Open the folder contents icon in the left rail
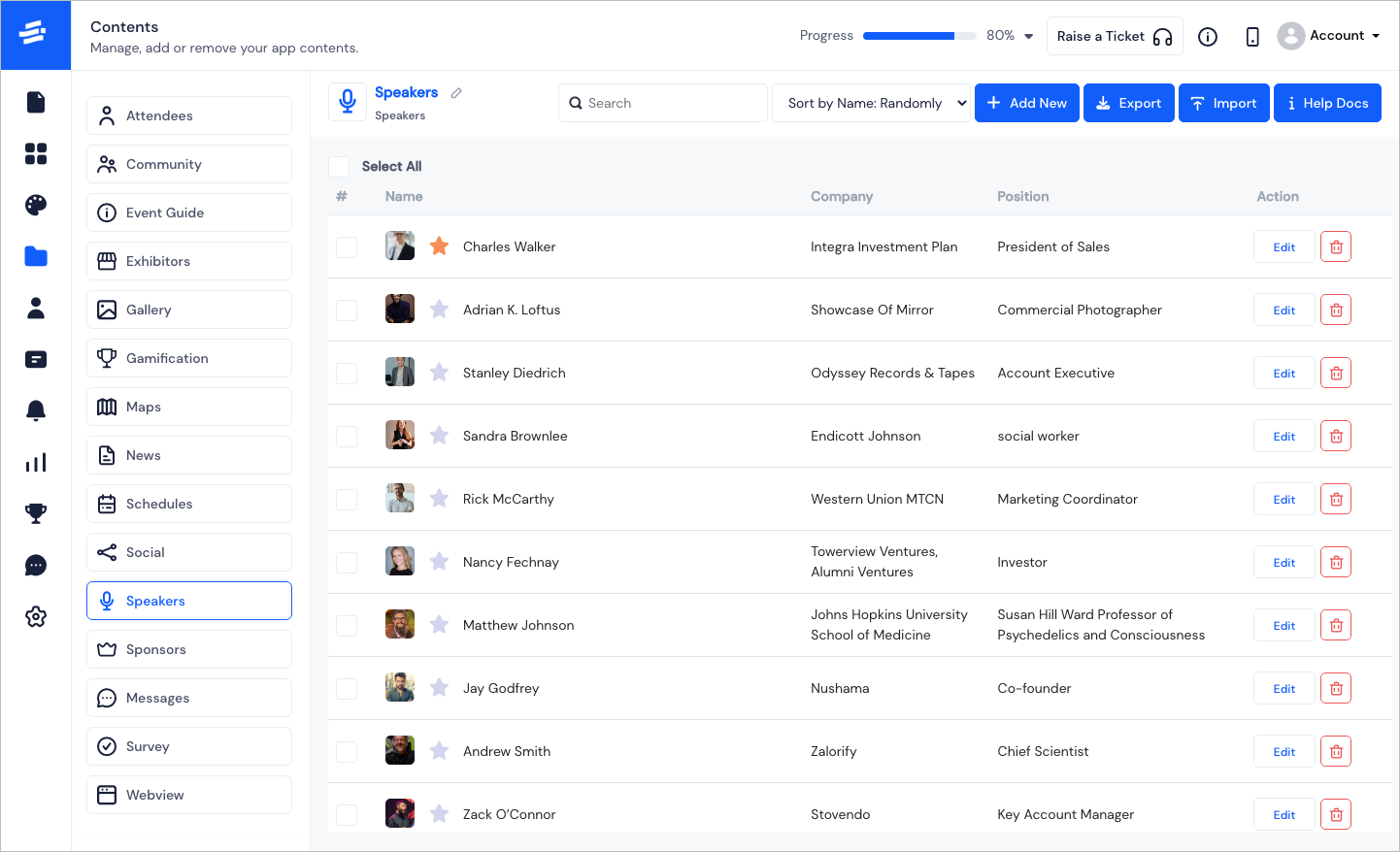 tap(36, 256)
